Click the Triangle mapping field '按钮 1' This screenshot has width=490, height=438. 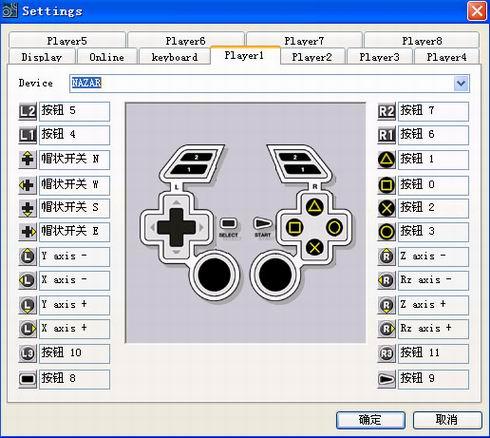pos(433,159)
